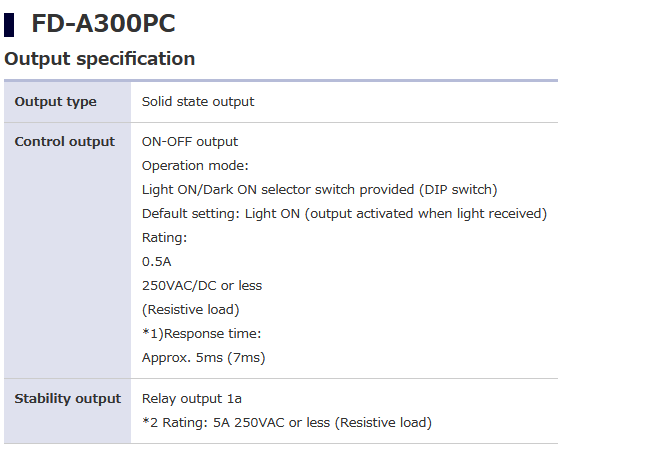Select the Solid state output value
Viewport: 660px width, 454px height.
click(x=198, y=102)
